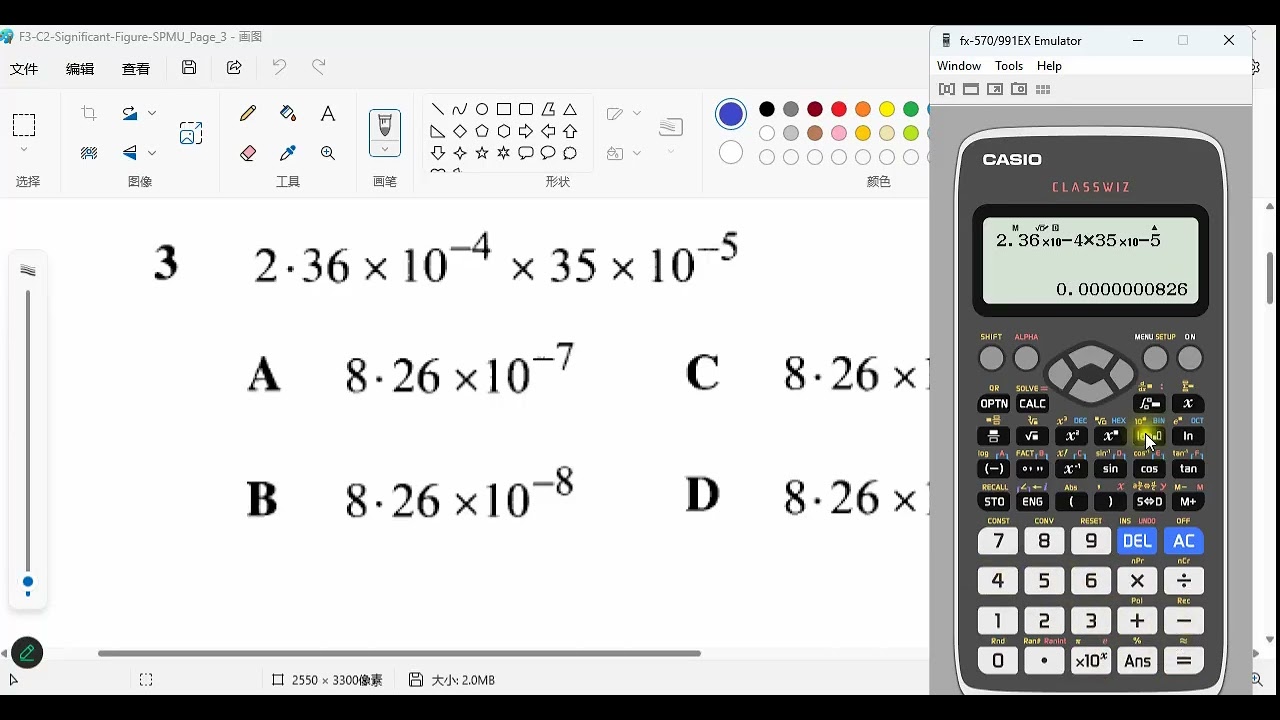The image size is (1280, 720).
Task: Open the 文件 (File) menu
Action: pos(24,69)
